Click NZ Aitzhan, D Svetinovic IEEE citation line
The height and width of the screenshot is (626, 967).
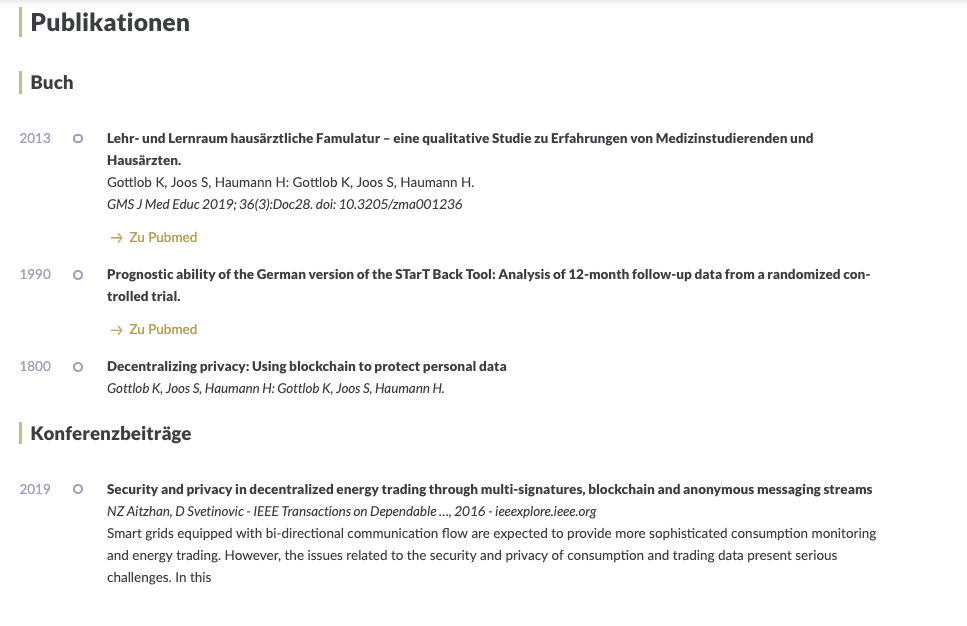tap(352, 511)
